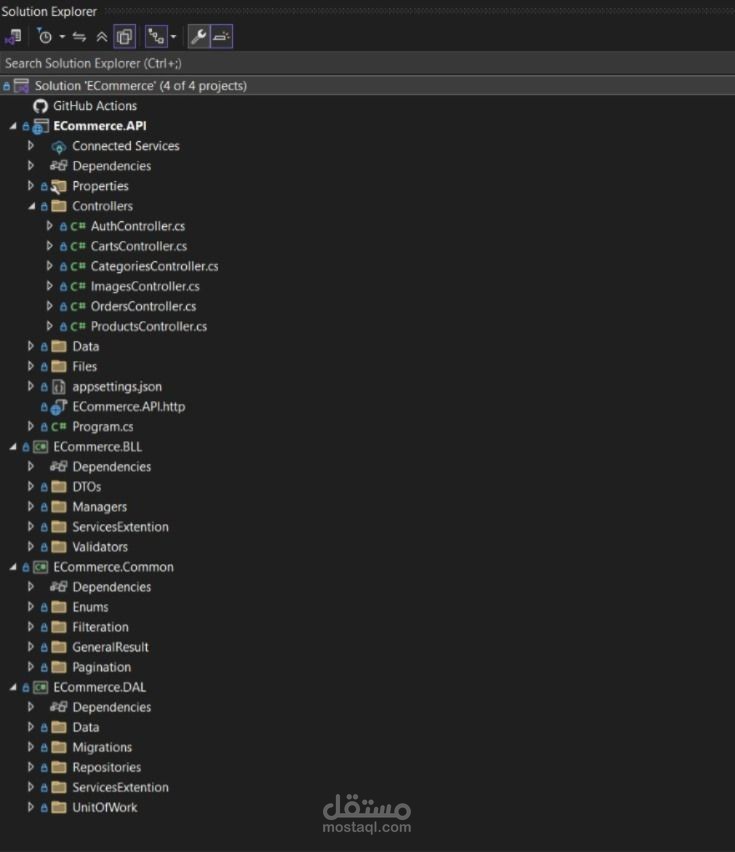Select ECommerce.Common project name

[113, 567]
